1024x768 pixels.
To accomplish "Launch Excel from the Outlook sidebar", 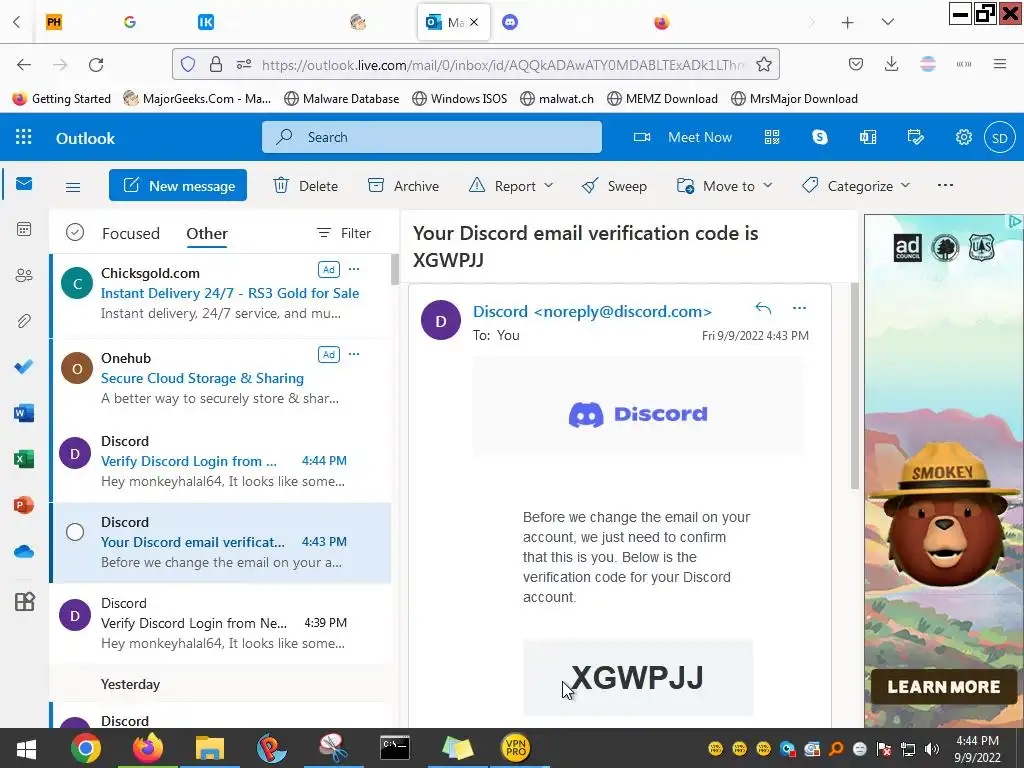I will [24, 459].
